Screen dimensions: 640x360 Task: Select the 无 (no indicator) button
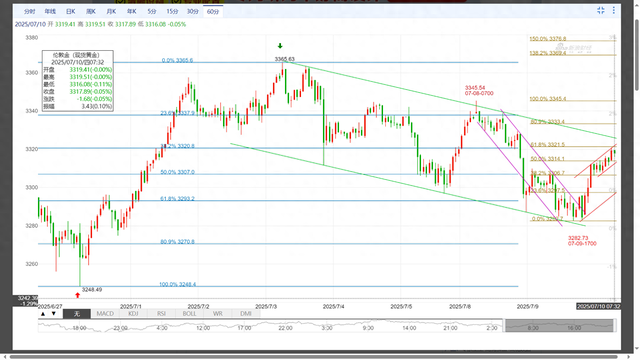point(77,314)
